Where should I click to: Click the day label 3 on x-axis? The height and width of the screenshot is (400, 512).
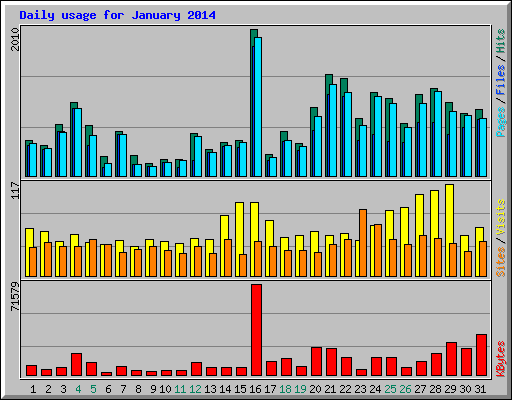point(63,389)
